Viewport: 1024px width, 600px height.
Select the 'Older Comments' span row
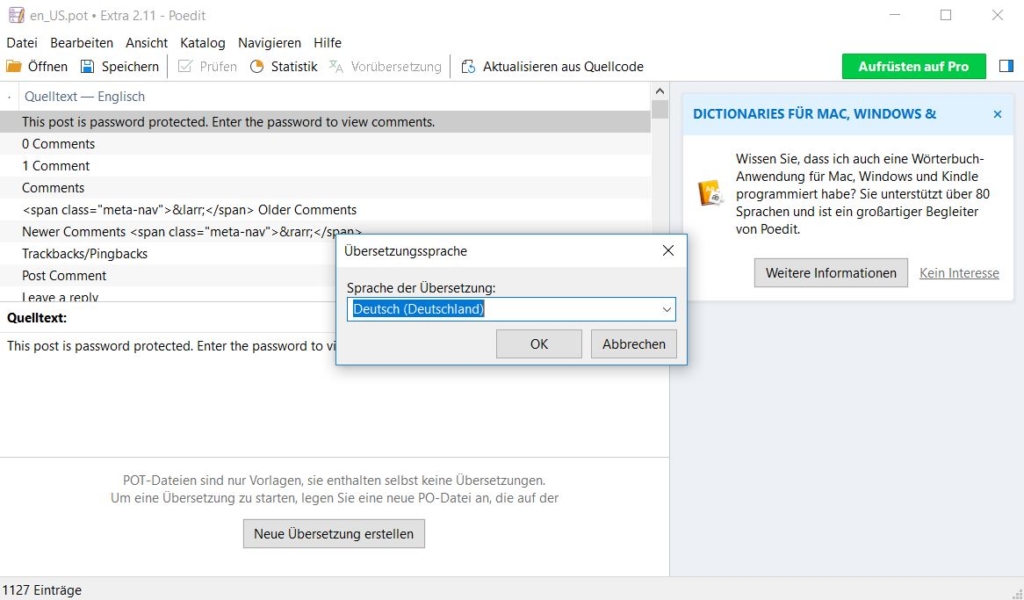[325, 210]
